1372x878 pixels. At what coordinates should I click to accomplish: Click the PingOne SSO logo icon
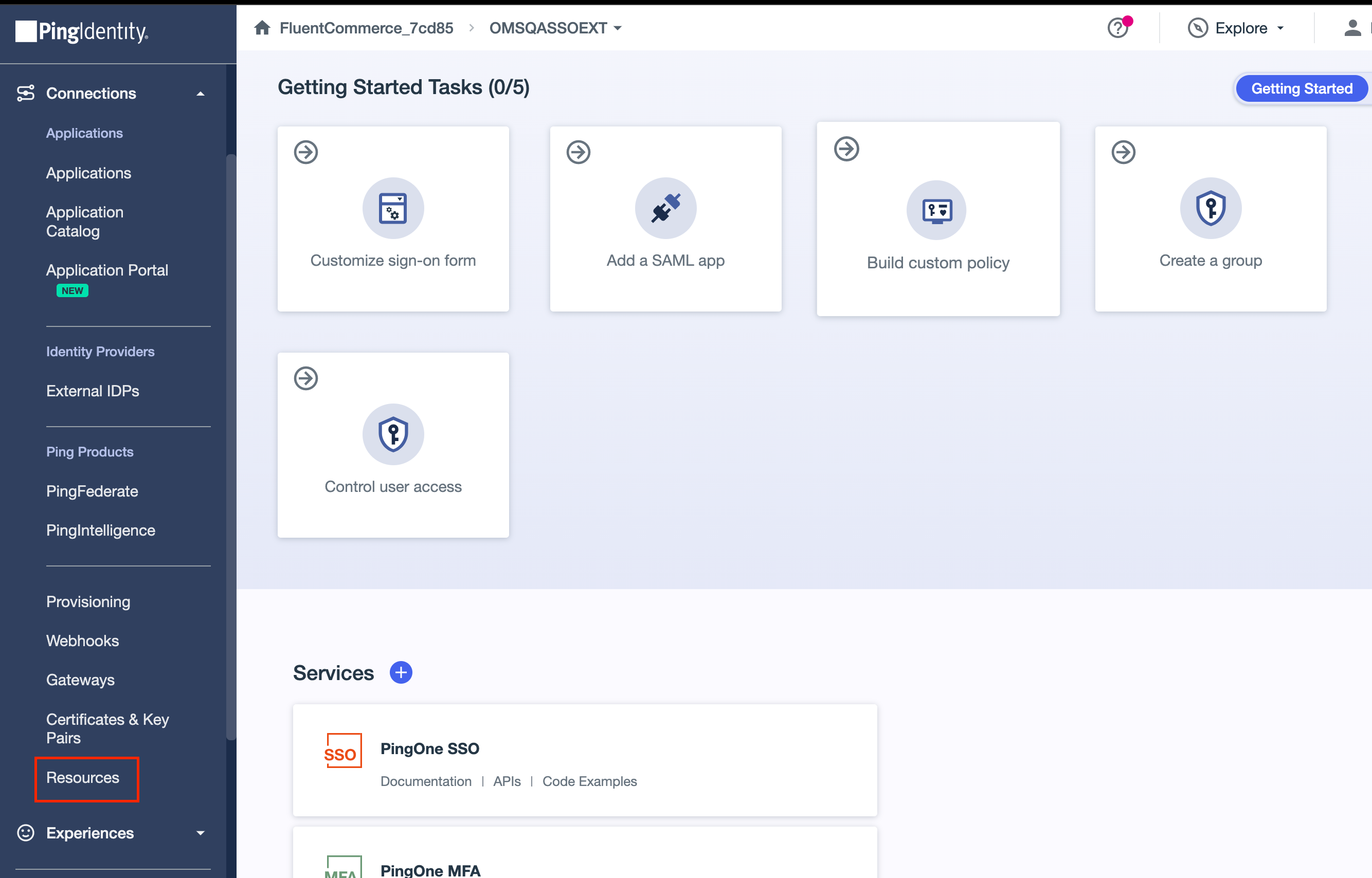(342, 751)
